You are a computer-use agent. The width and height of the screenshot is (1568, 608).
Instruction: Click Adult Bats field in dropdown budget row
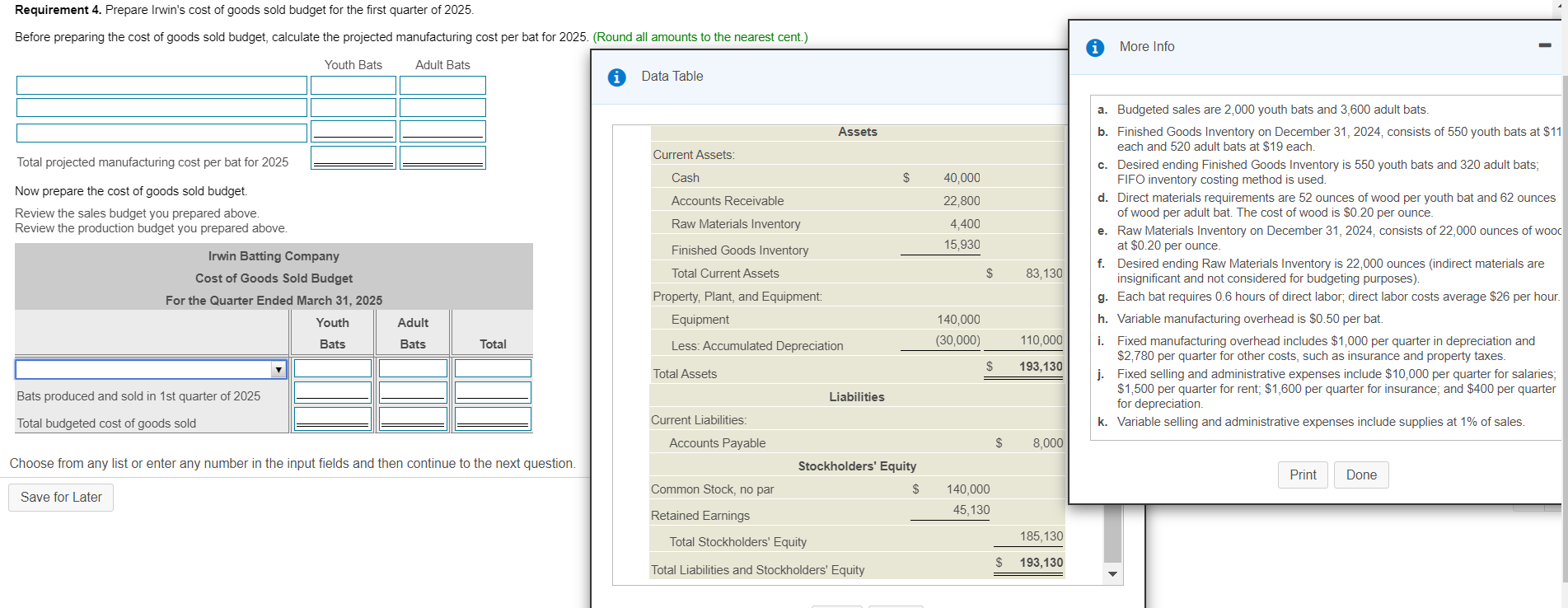[413, 368]
